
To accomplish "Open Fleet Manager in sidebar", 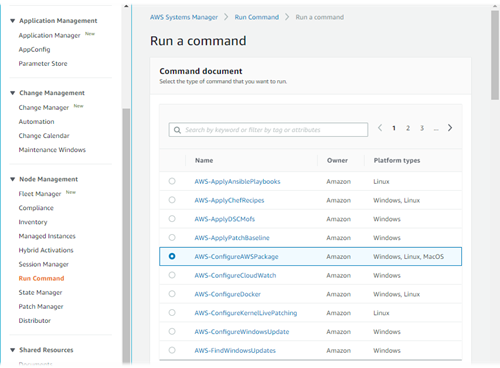I will (x=40, y=194).
